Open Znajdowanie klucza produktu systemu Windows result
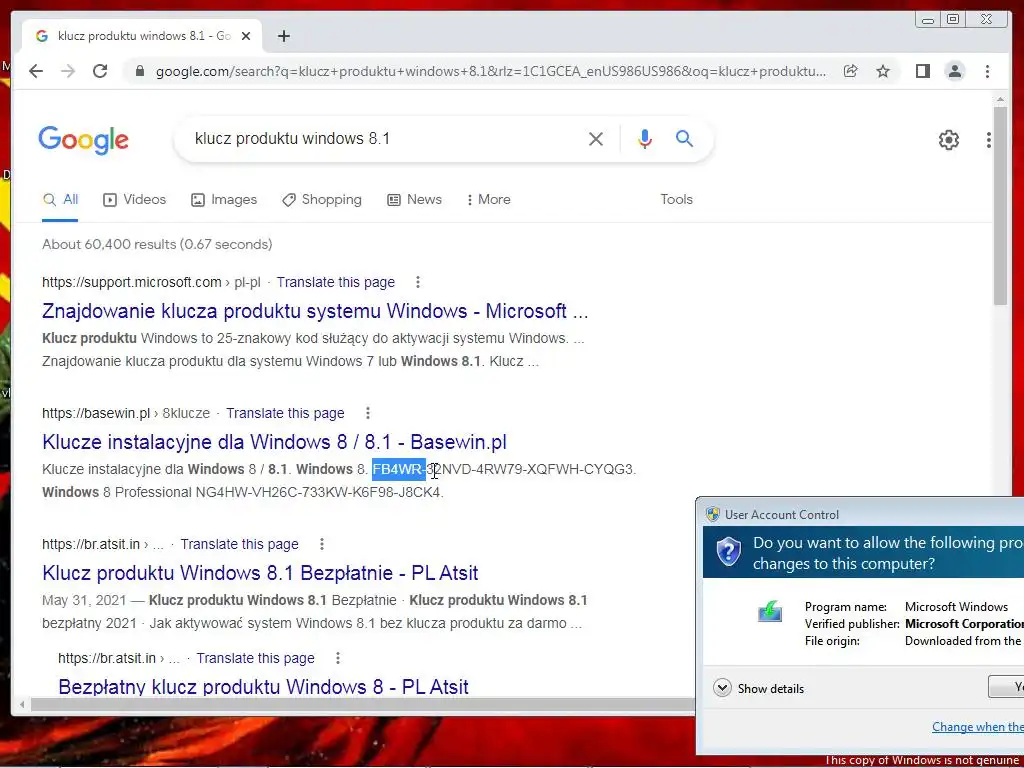 315,311
